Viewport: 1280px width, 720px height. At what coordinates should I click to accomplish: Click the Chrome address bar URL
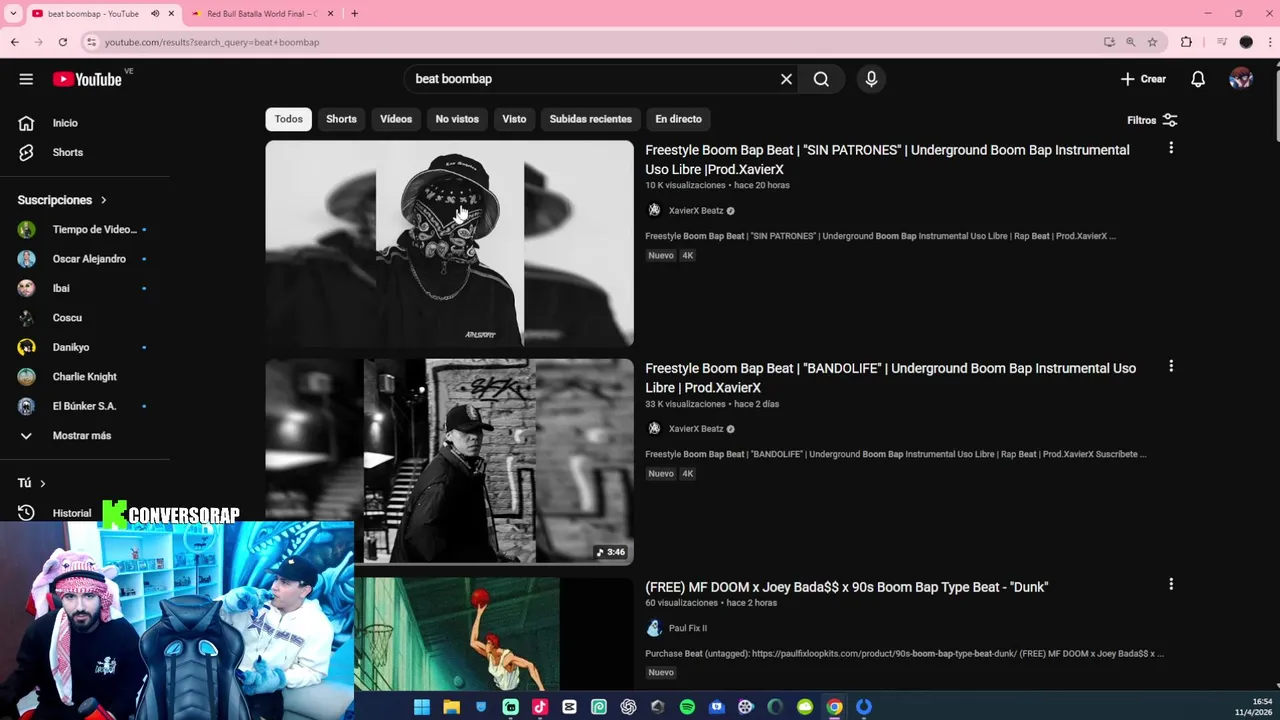(212, 42)
